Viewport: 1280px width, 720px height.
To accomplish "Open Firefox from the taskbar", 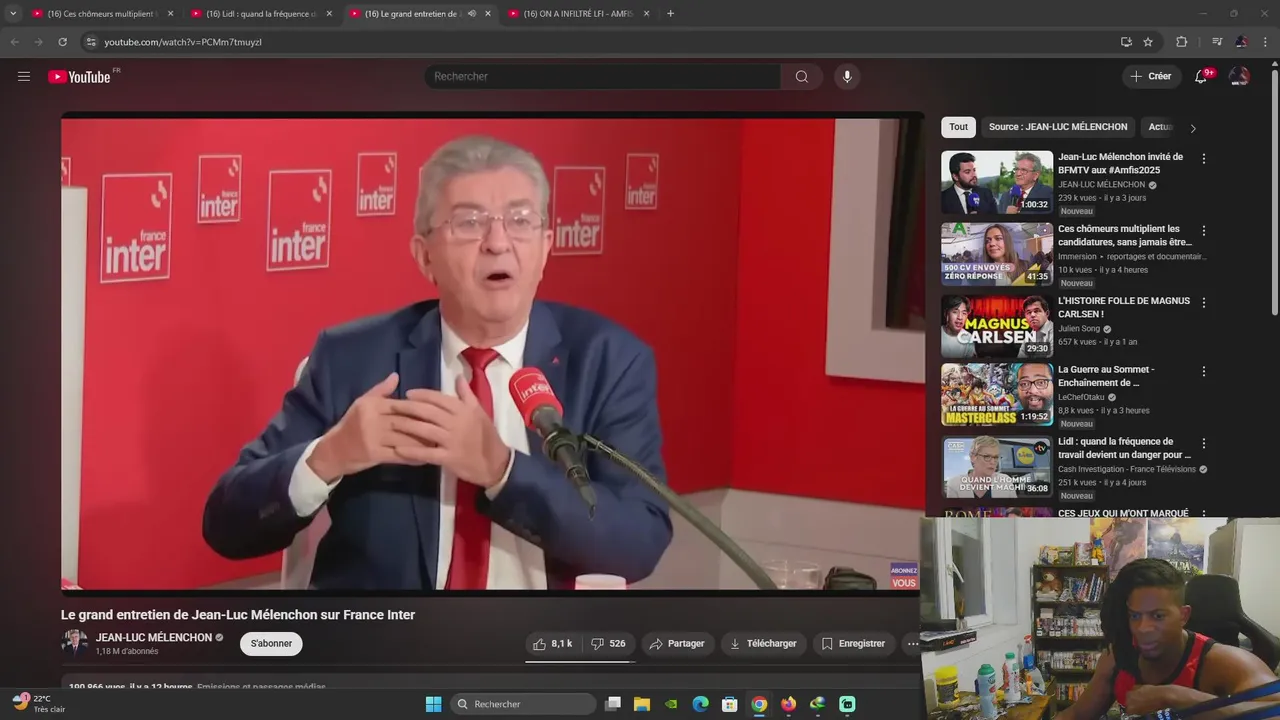I will [x=788, y=704].
